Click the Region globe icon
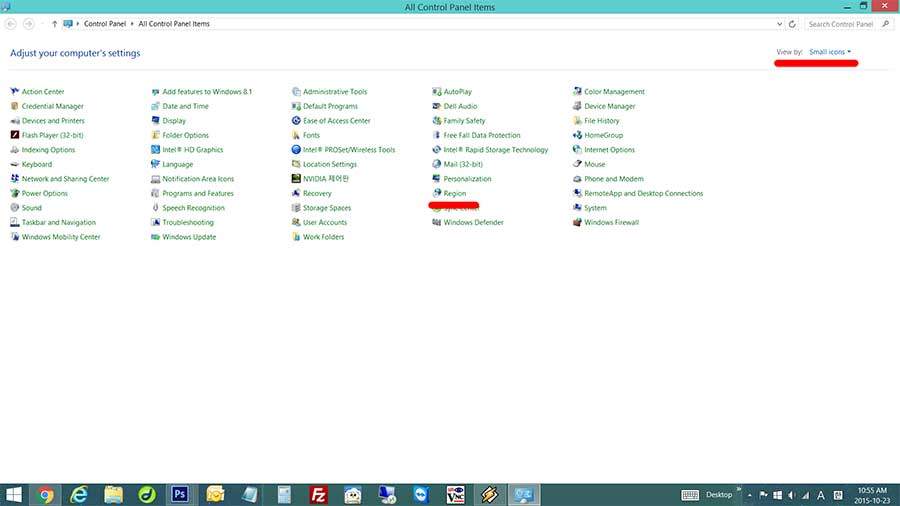The image size is (900, 506). (x=436, y=193)
